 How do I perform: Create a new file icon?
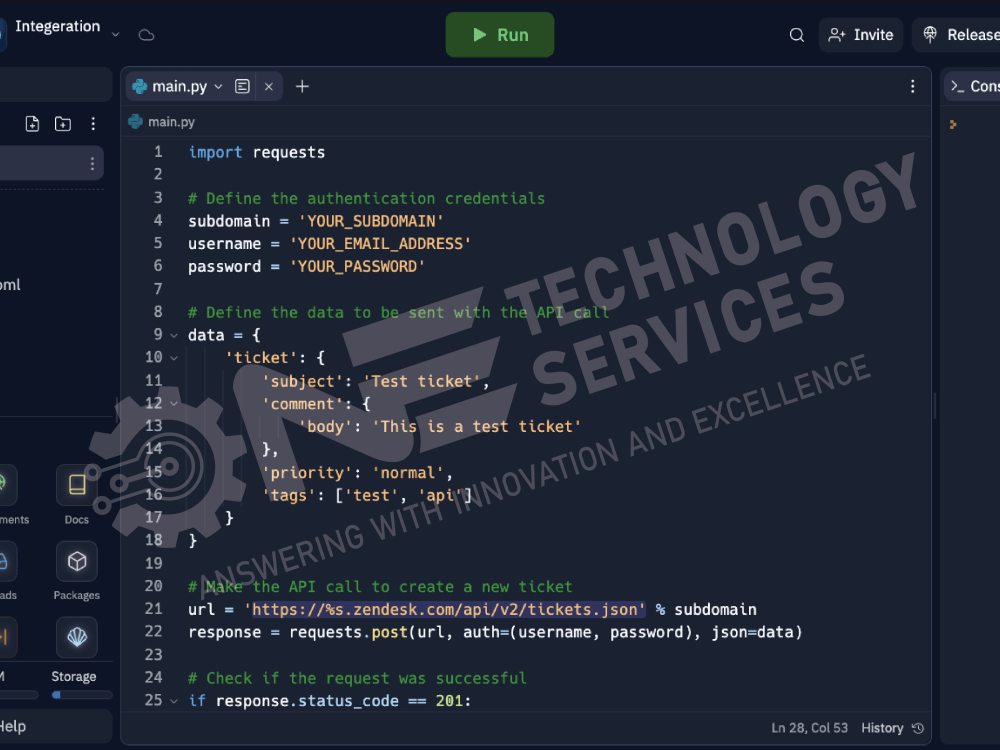click(33, 124)
